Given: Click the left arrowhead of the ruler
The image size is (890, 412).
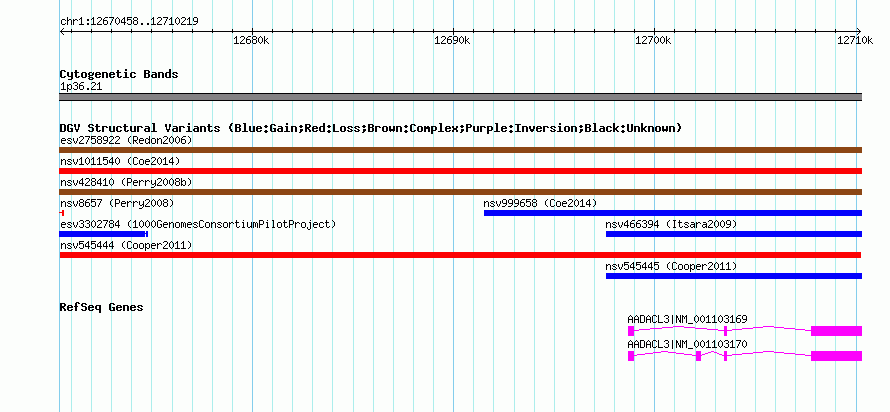Looking at the screenshot, I should (62, 31).
